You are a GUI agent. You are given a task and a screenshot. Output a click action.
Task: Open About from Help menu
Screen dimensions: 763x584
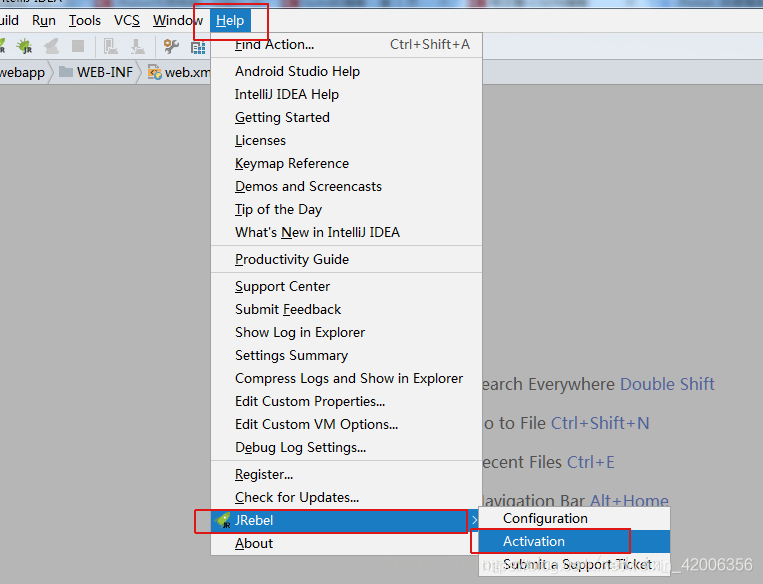pyautogui.click(x=346, y=544)
